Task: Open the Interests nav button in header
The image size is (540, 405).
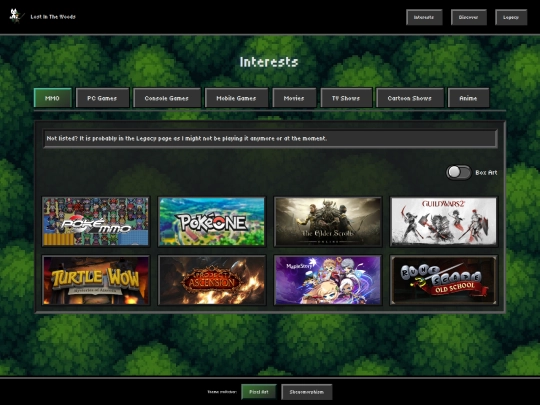Action: (424, 17)
